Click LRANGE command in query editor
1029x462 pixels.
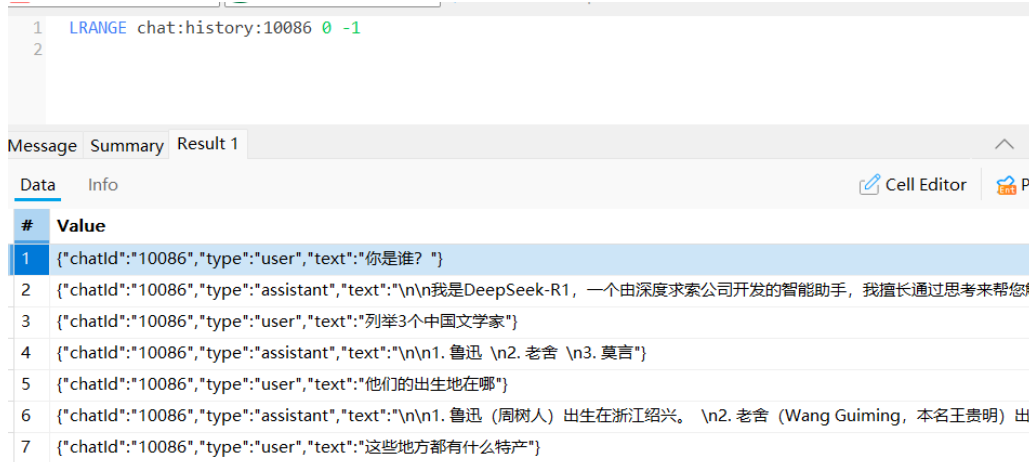pos(98,29)
